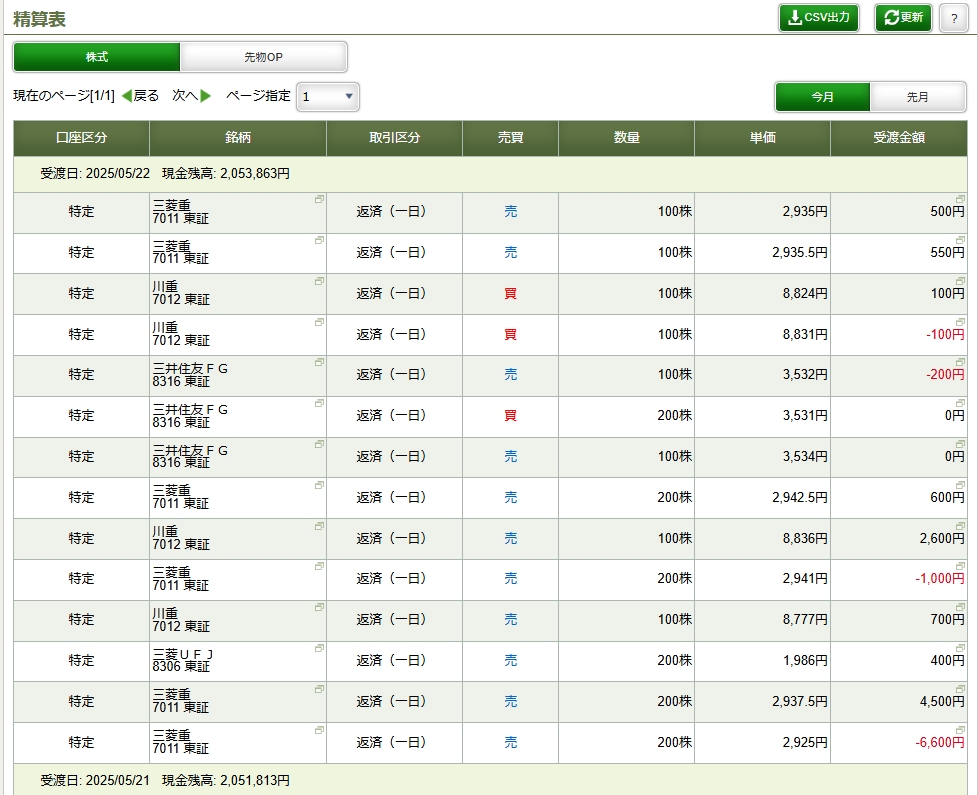The width and height of the screenshot is (978, 795).
Task: Click the 銘柄 column header
Action: pyautogui.click(x=238, y=138)
